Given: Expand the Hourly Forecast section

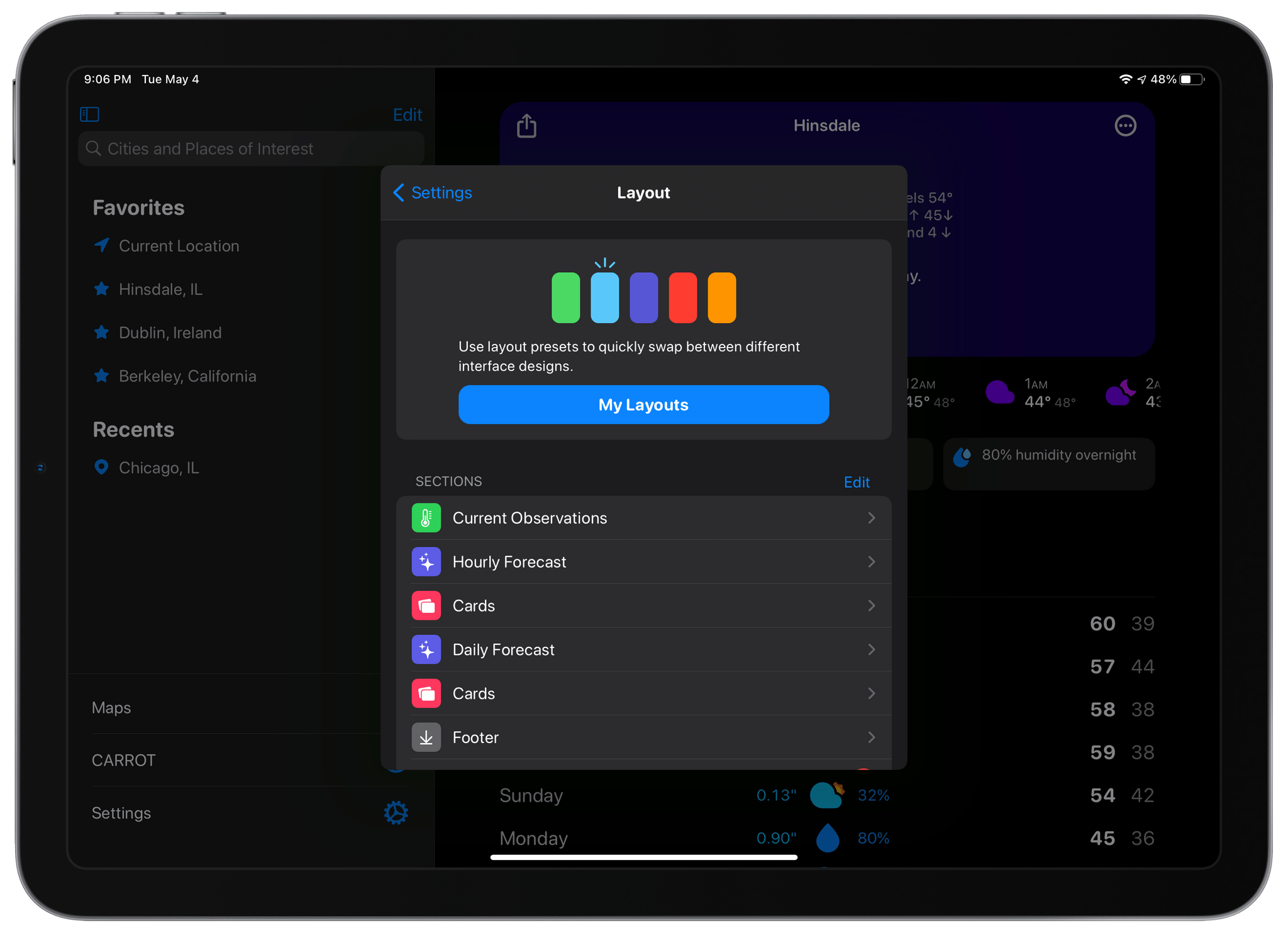Looking at the screenshot, I should click(x=643, y=561).
